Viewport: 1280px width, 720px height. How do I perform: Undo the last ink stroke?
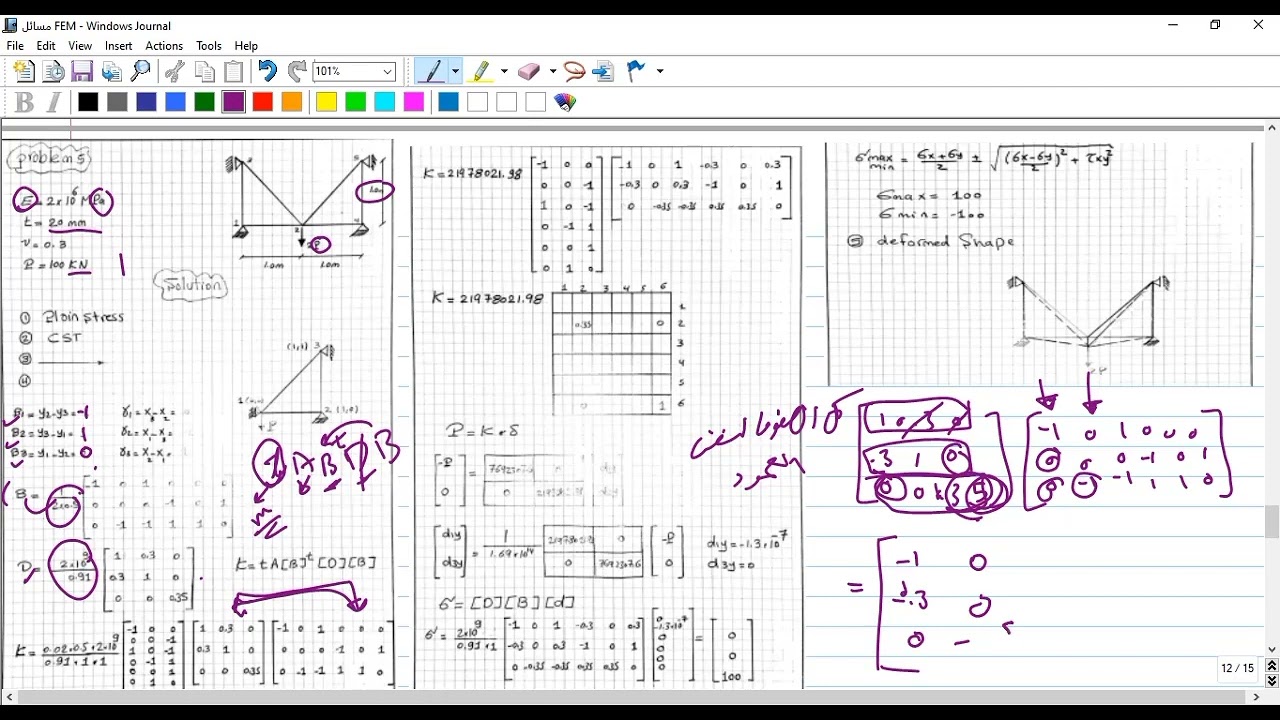[x=267, y=71]
